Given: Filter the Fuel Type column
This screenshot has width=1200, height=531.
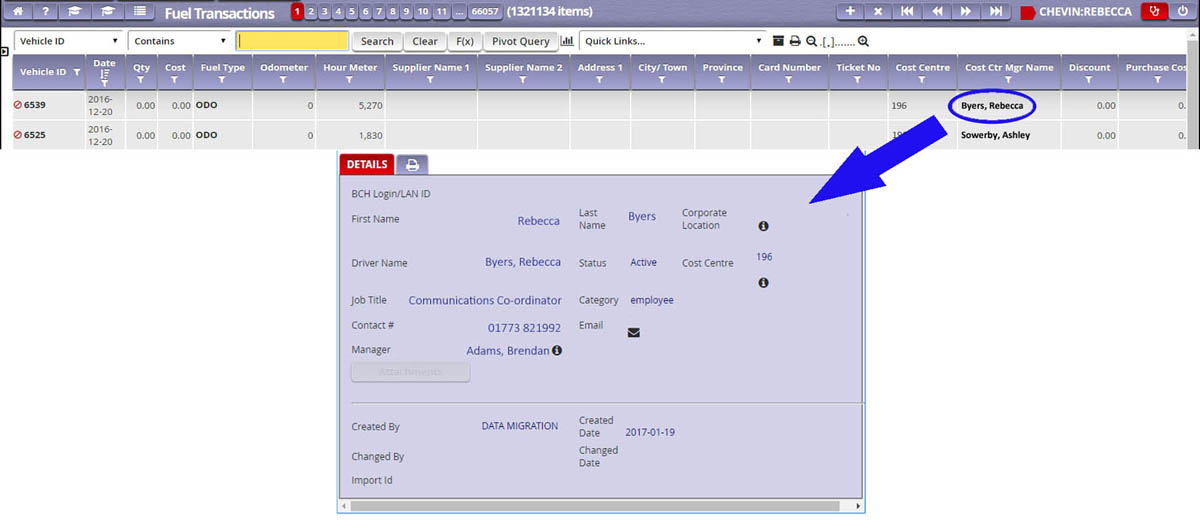Looking at the screenshot, I should tap(221, 79).
